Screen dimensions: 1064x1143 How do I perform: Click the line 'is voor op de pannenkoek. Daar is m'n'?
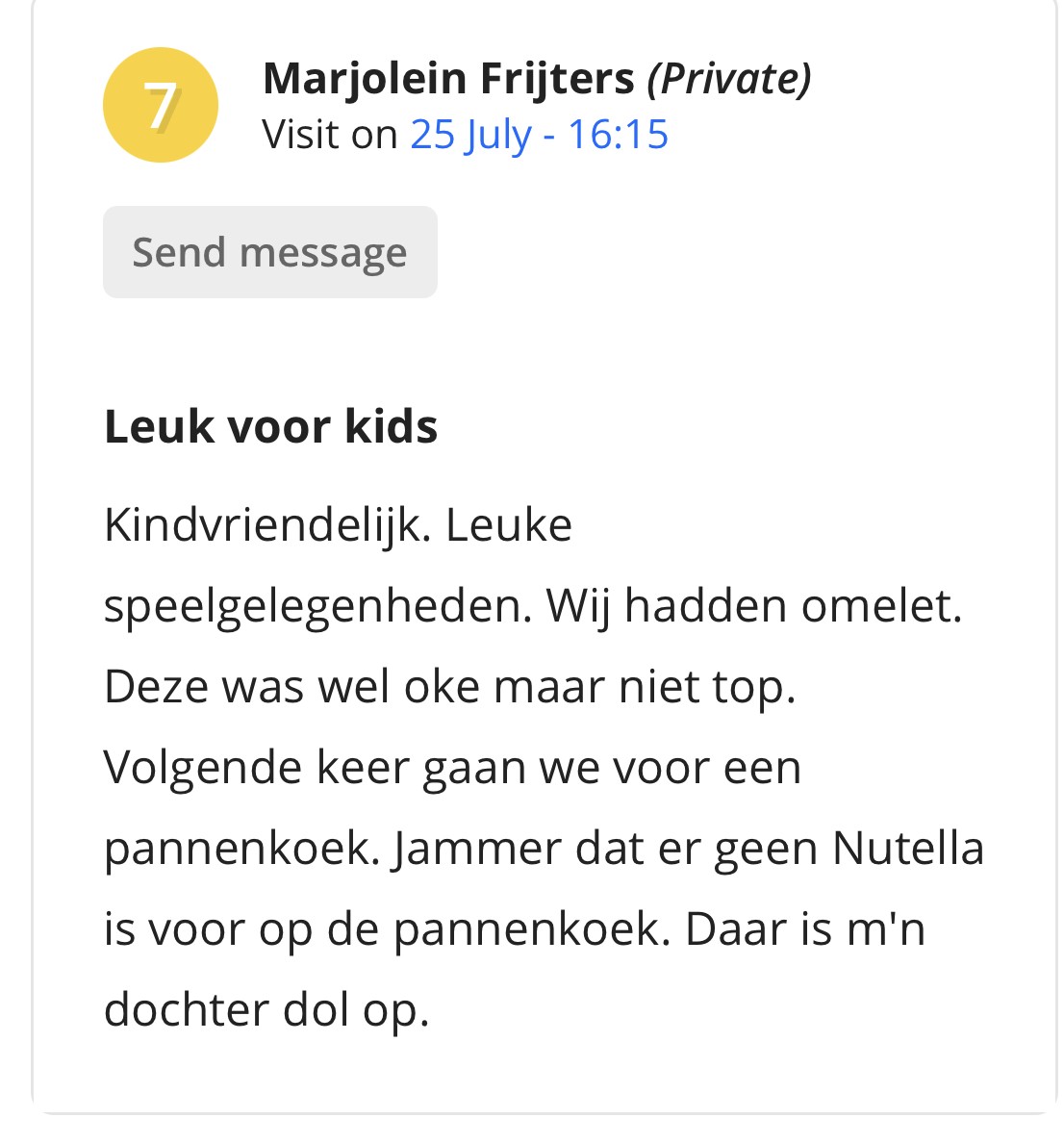click(515, 931)
